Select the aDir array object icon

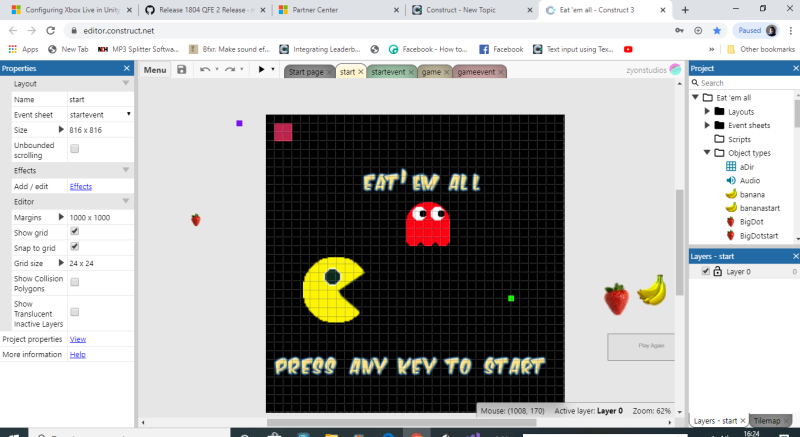pyautogui.click(x=731, y=167)
